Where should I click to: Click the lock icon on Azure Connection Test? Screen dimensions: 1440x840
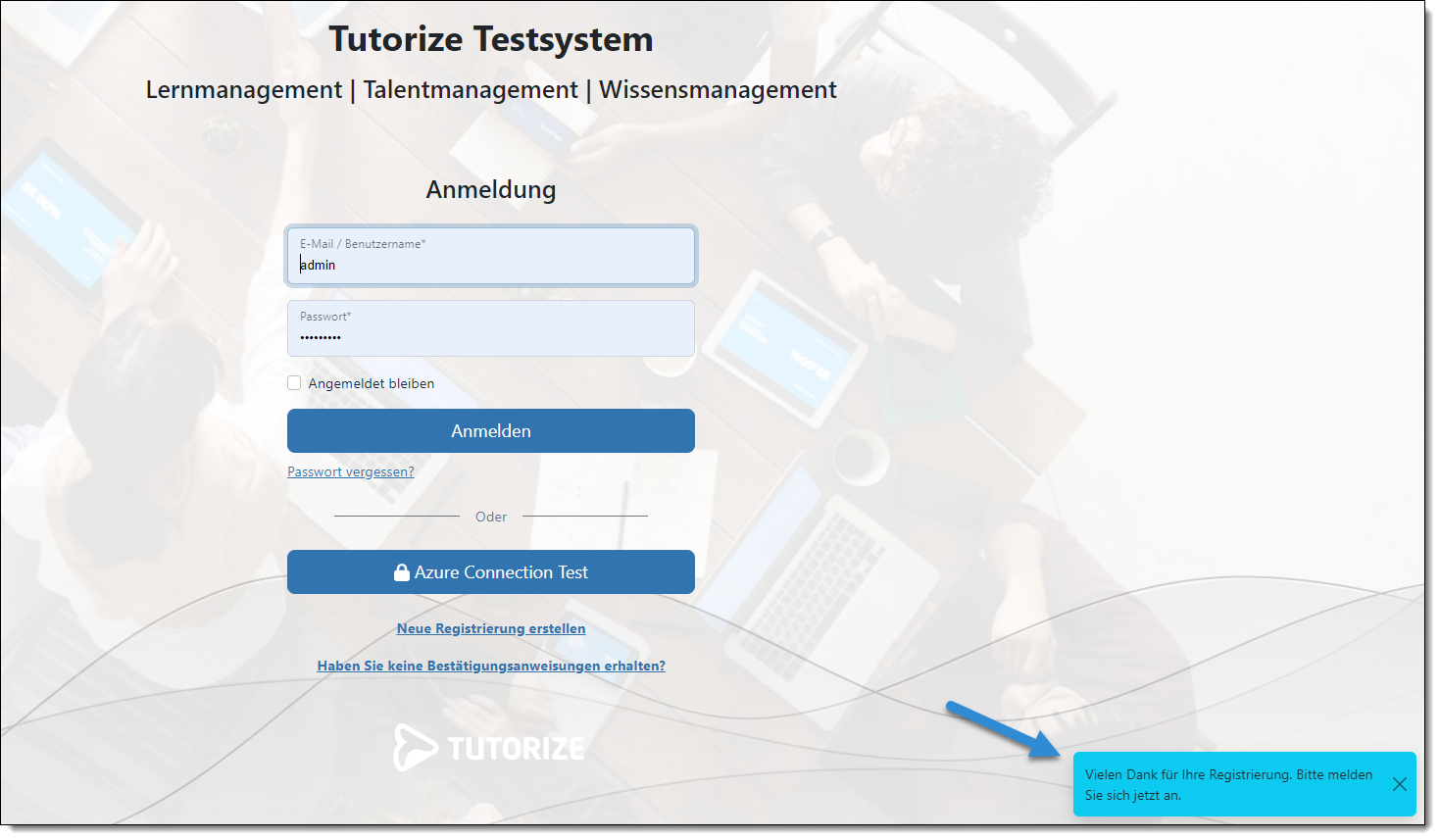401,571
